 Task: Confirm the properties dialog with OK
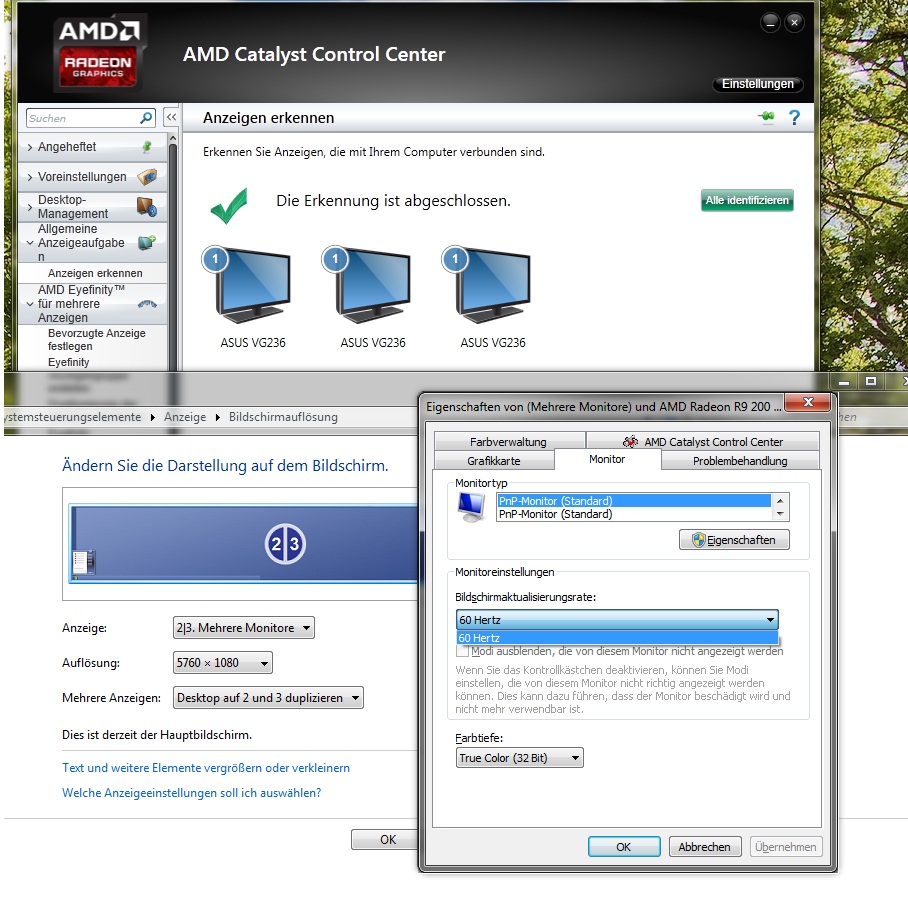624,847
